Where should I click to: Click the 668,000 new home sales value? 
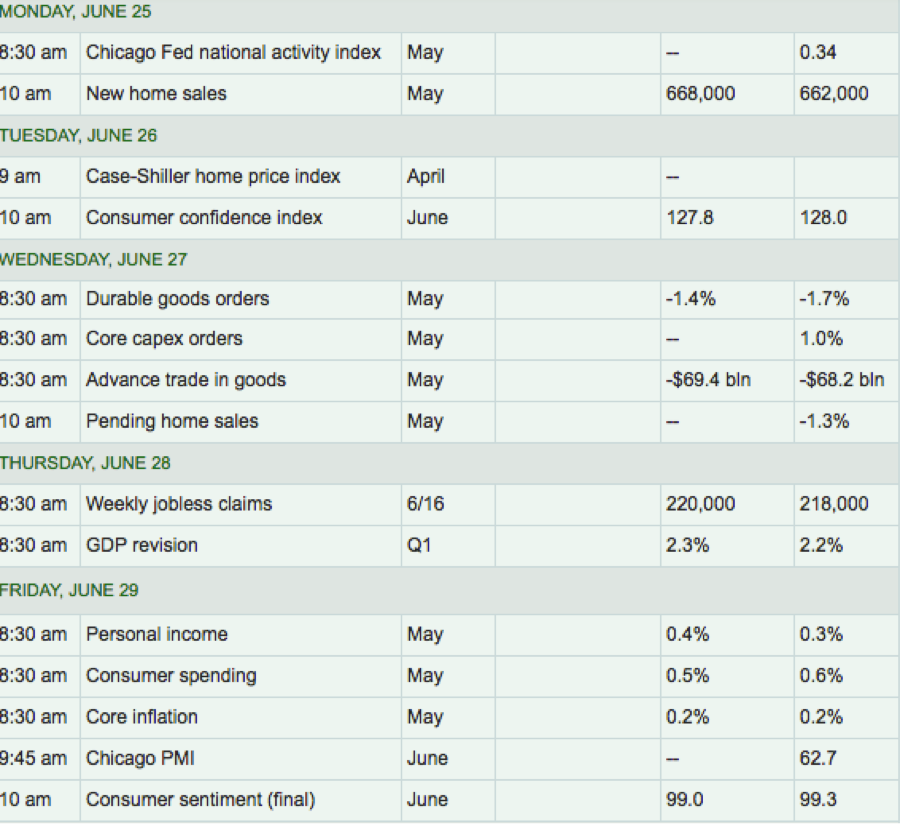point(700,94)
